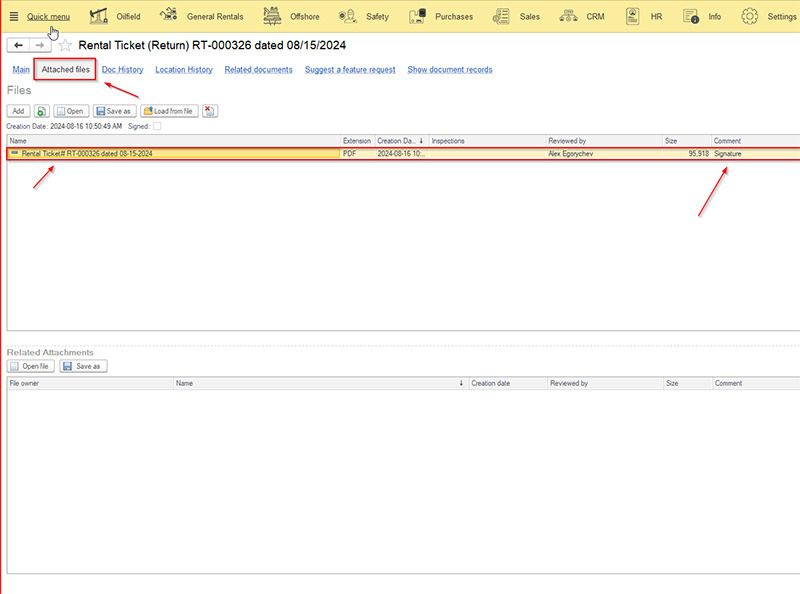
Task: Switch to the Attached files tab
Action: coord(65,69)
